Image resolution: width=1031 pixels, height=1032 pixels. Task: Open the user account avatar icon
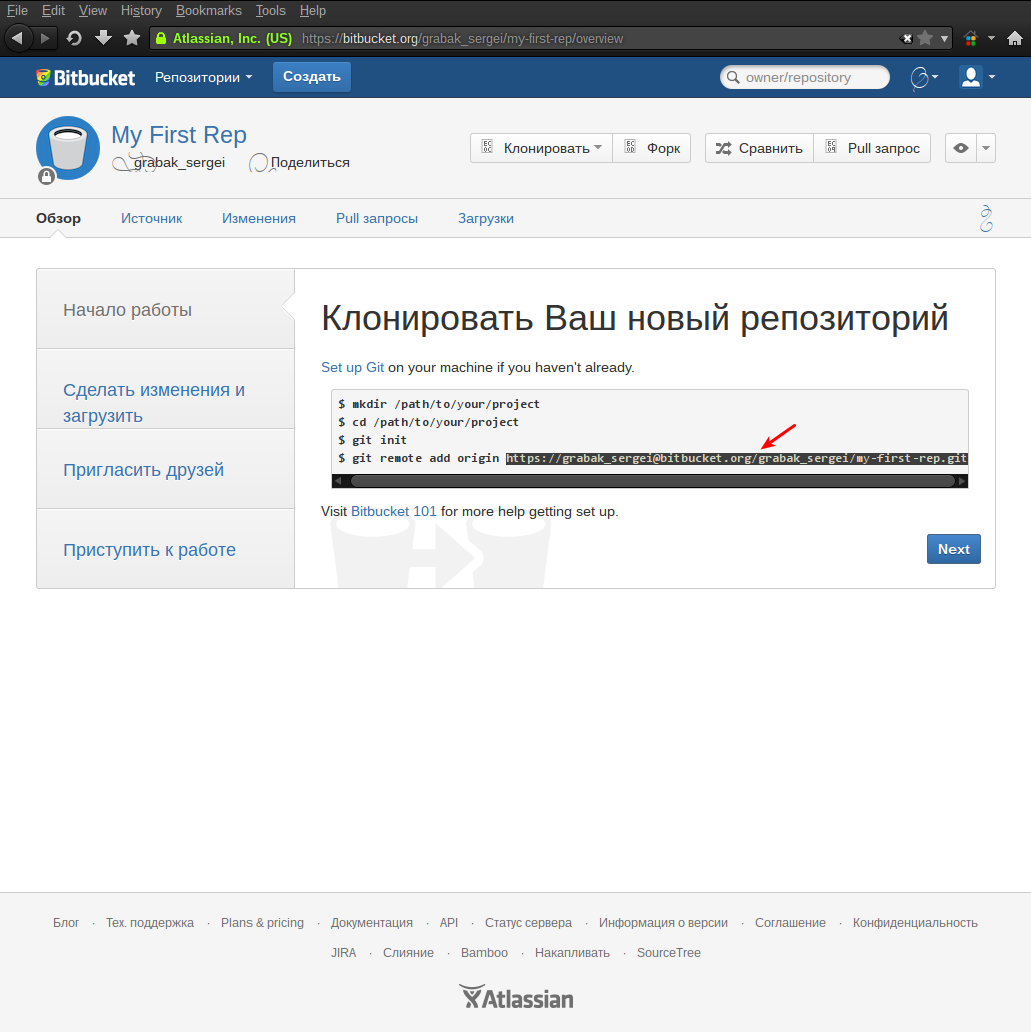968,77
